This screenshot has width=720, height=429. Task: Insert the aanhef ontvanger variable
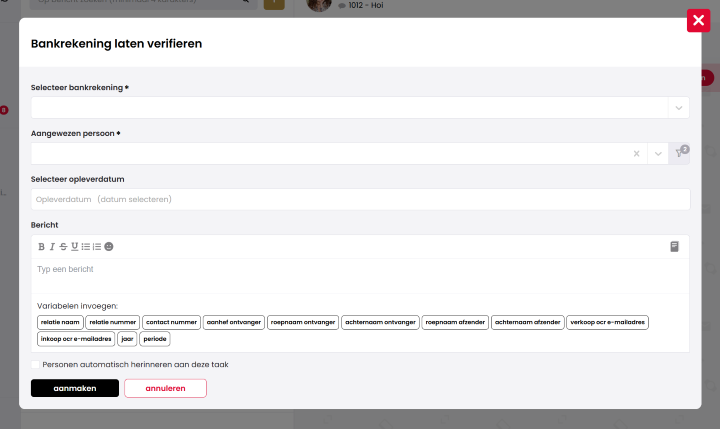point(234,322)
